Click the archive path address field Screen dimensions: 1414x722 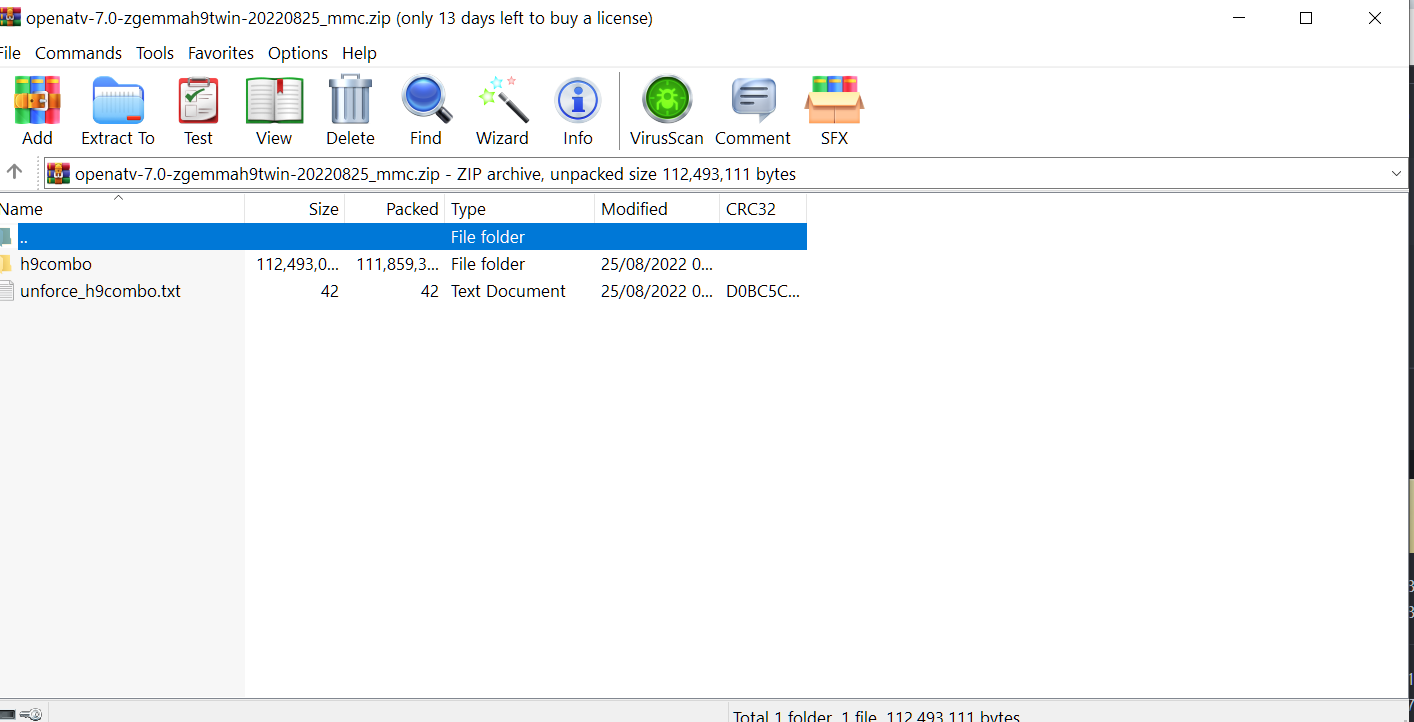(725, 174)
